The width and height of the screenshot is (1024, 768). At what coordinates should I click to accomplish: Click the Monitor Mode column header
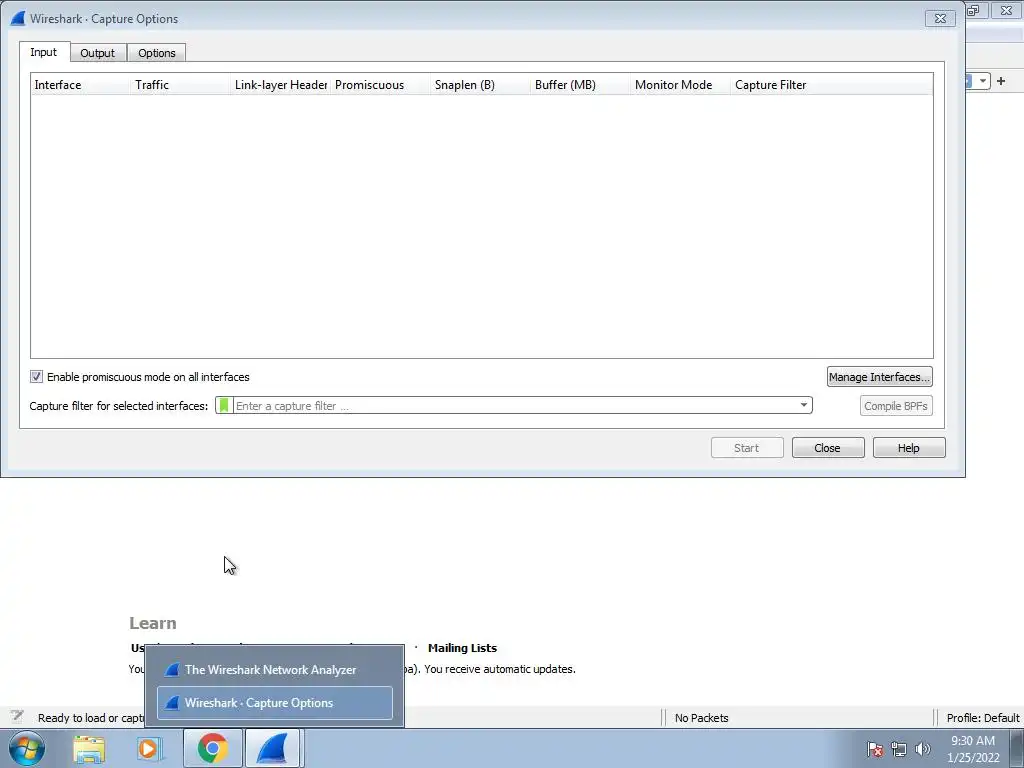click(x=680, y=85)
